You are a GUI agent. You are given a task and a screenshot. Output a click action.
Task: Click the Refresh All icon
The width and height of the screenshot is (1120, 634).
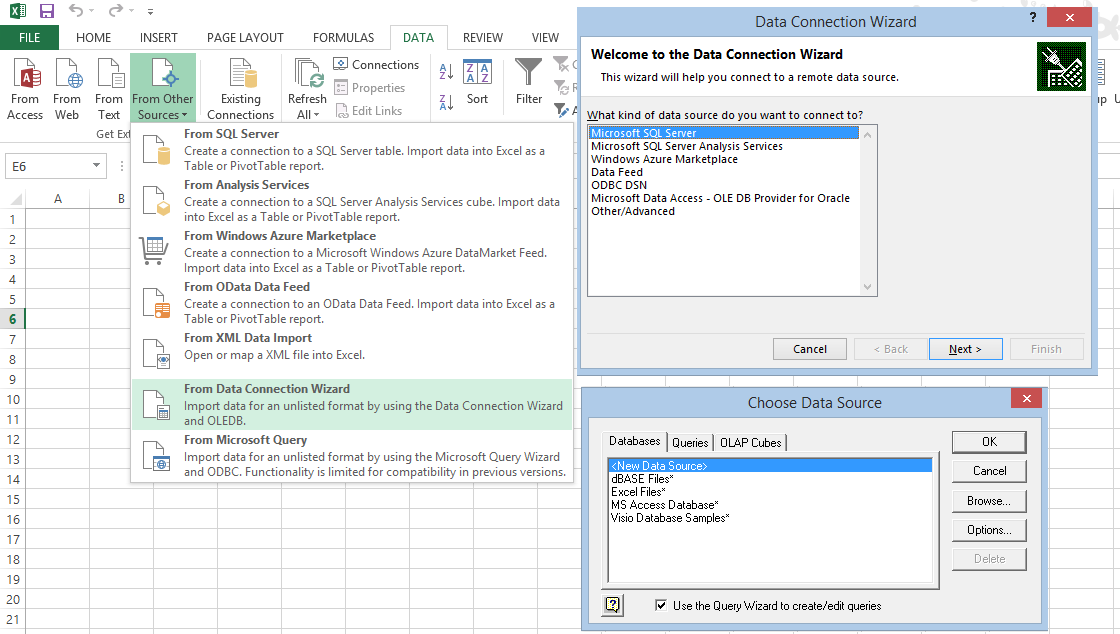tap(307, 89)
